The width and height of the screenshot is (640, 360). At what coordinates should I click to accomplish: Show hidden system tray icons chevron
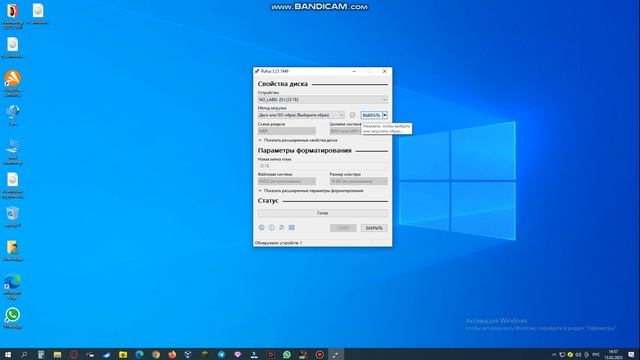click(x=554, y=354)
